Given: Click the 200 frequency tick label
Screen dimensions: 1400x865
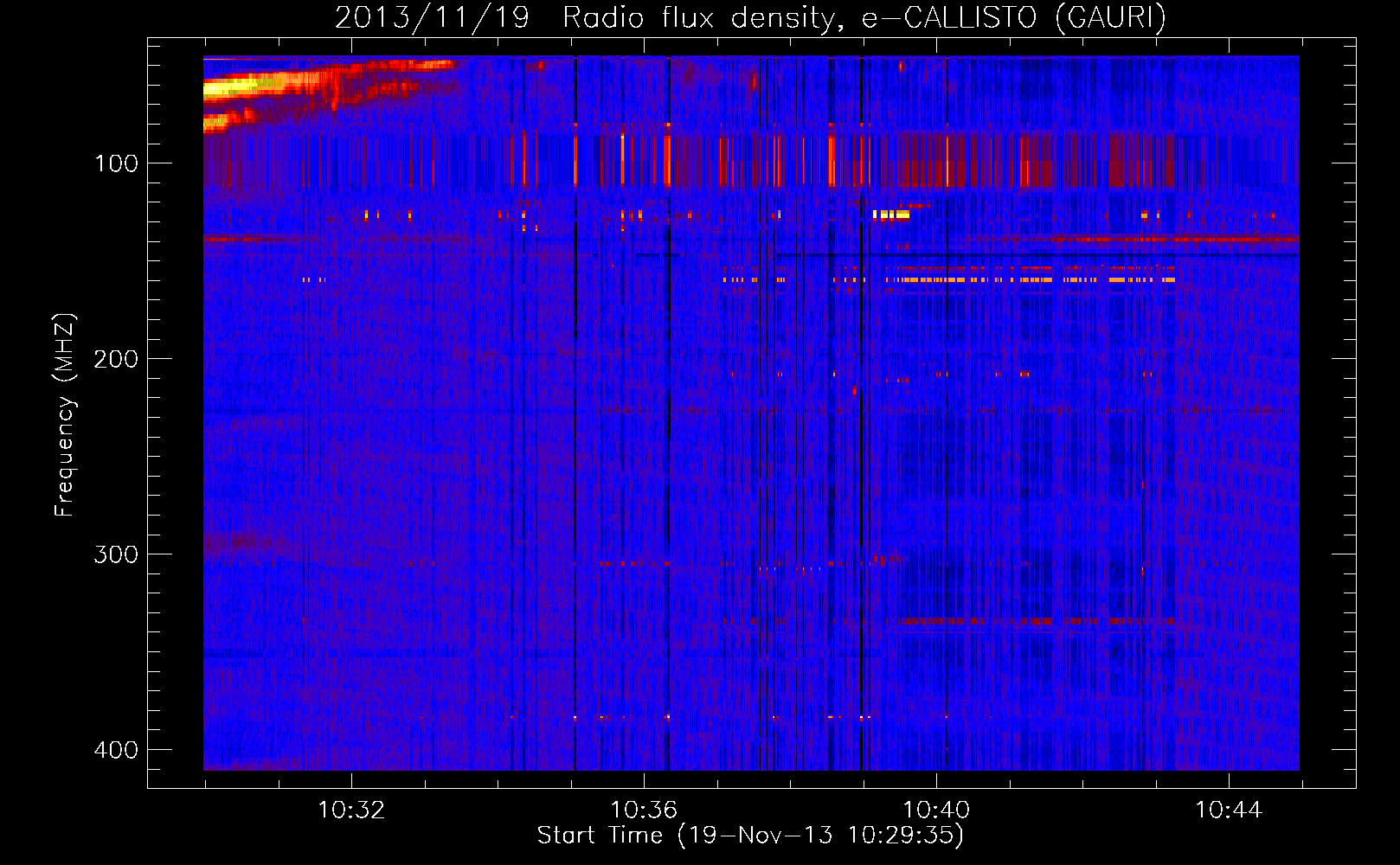Looking at the screenshot, I should click(116, 359).
